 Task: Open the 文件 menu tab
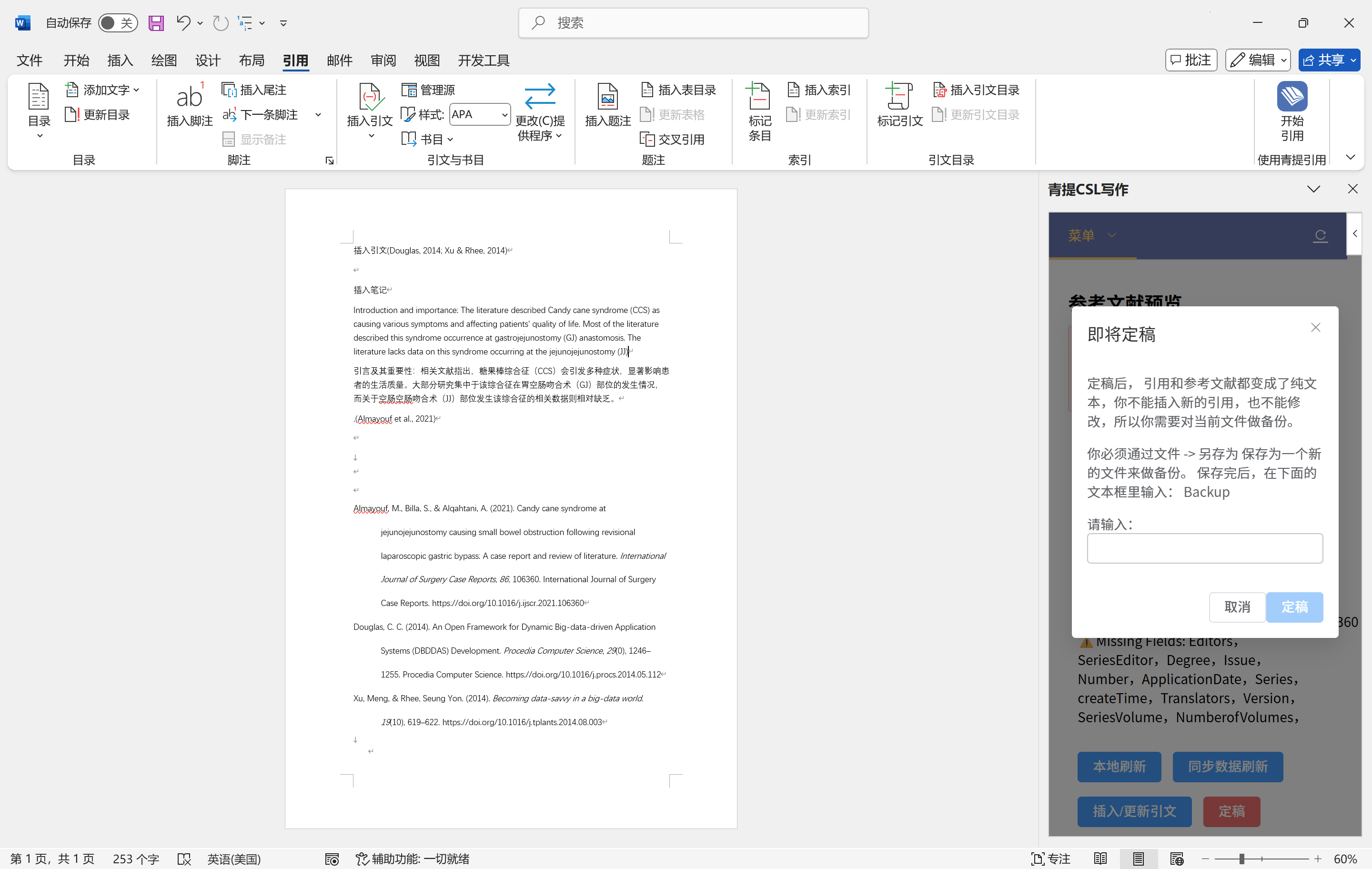(30, 60)
